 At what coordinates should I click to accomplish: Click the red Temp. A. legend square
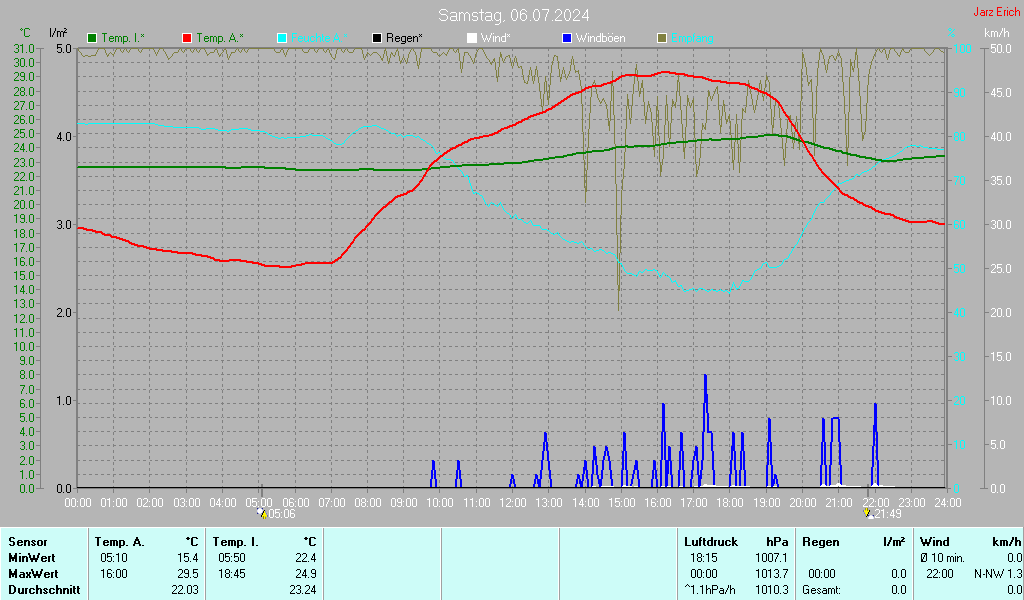coord(187,38)
